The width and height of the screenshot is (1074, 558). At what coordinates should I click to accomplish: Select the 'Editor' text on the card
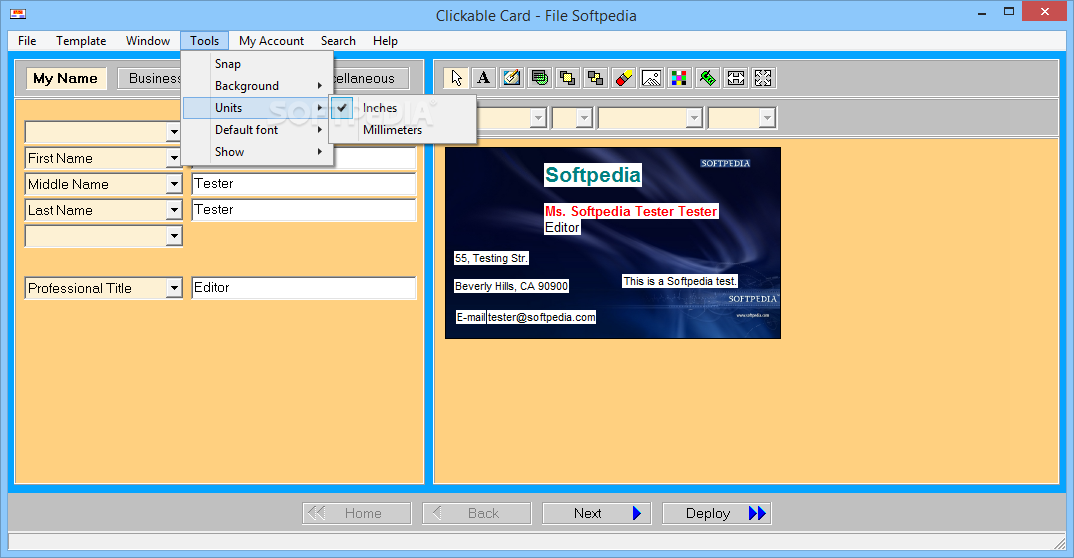pyautogui.click(x=562, y=227)
